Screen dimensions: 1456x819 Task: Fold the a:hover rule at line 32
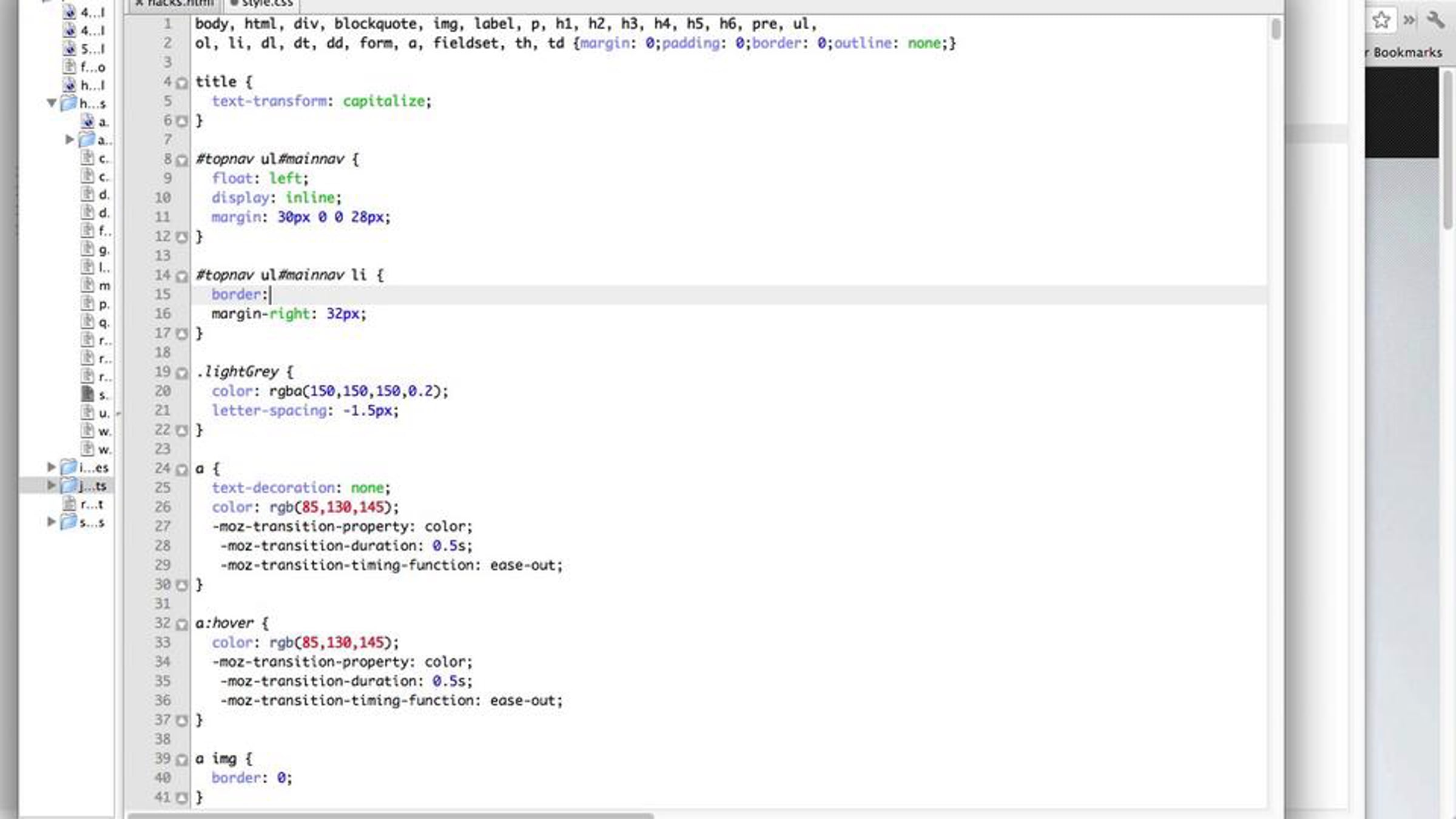[181, 624]
